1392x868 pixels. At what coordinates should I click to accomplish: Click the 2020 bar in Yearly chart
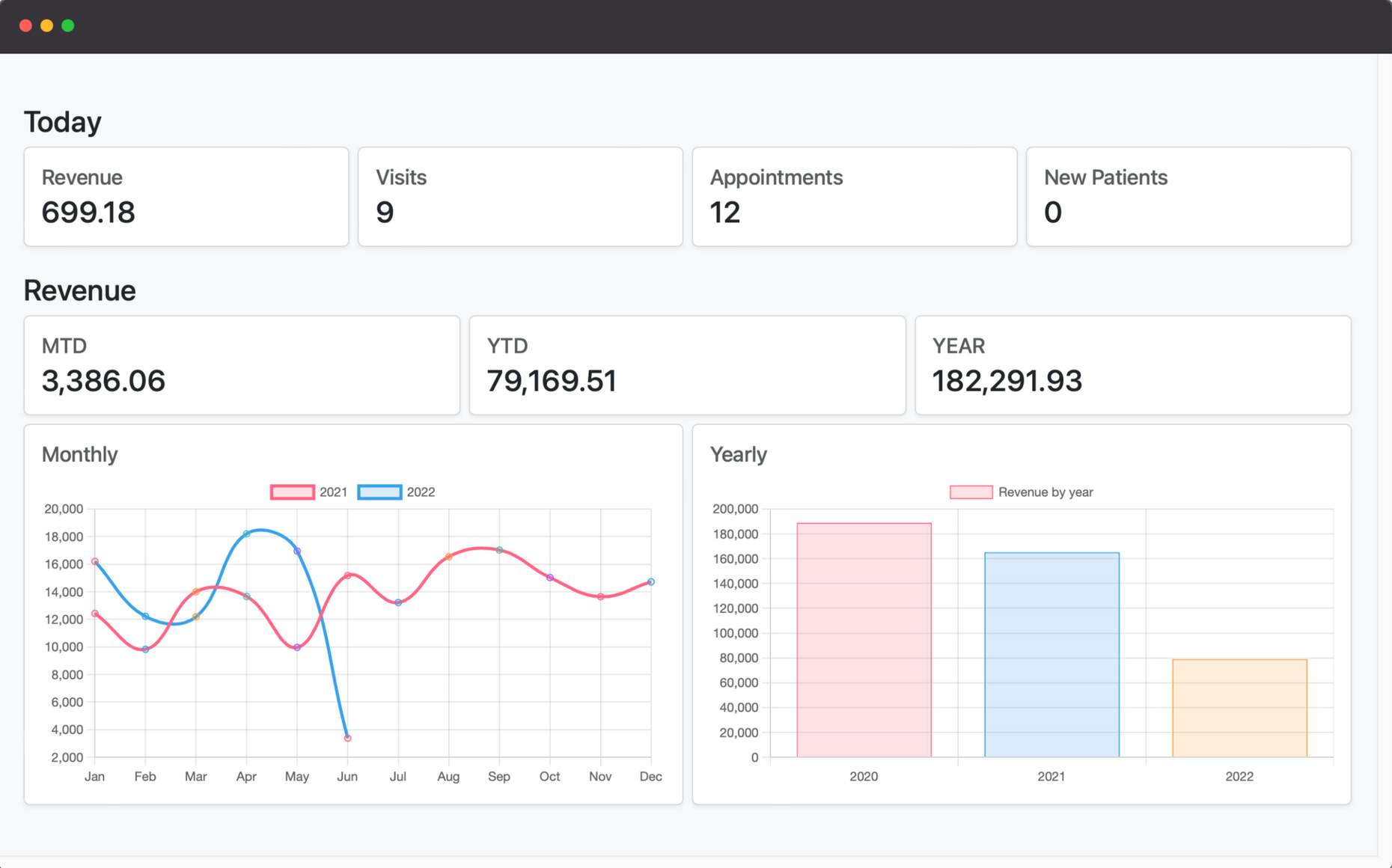tap(864, 640)
